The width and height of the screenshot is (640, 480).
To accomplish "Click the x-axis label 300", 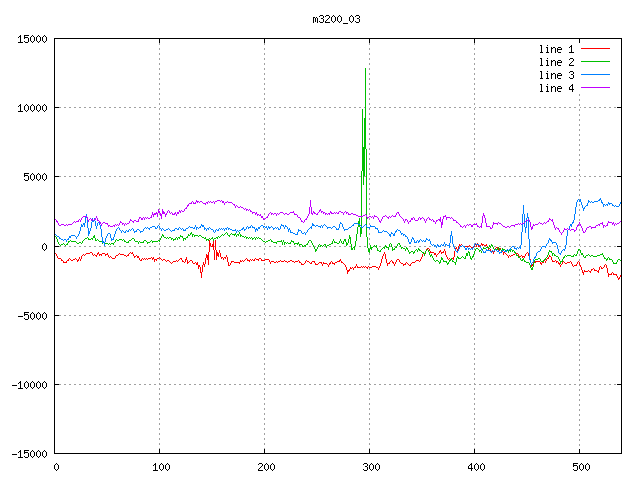I will tap(371, 467).
